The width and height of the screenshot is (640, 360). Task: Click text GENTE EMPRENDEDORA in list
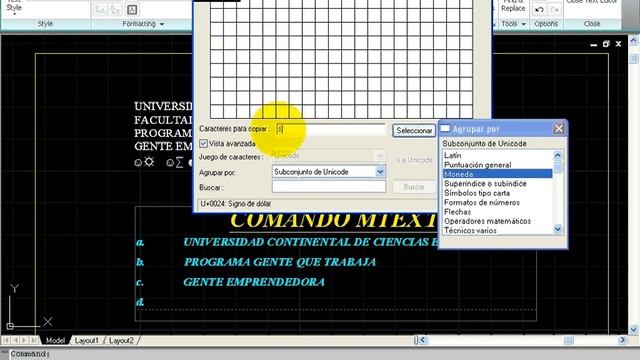tap(254, 282)
